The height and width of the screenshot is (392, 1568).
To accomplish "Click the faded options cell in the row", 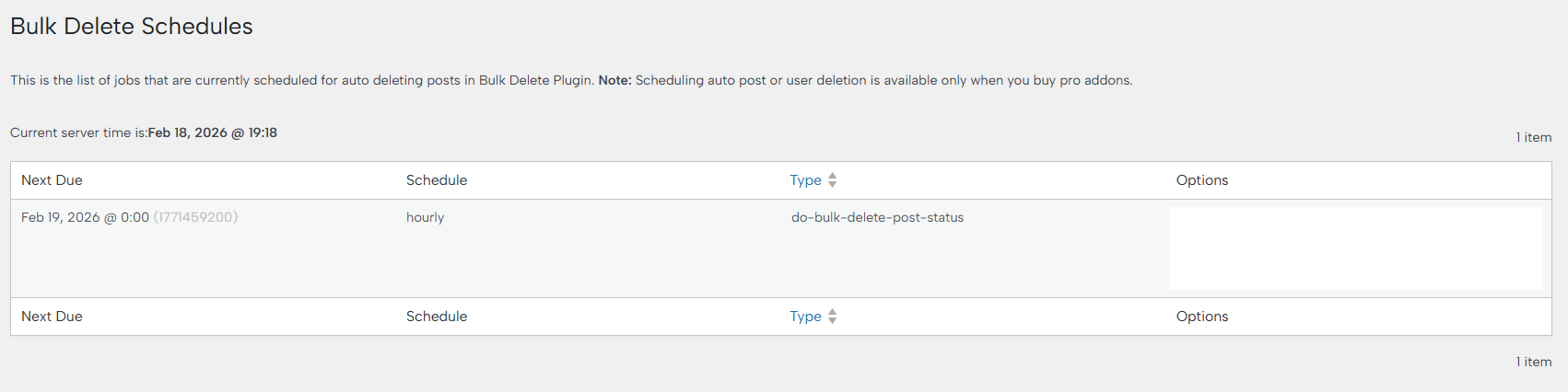I will [x=1354, y=248].
